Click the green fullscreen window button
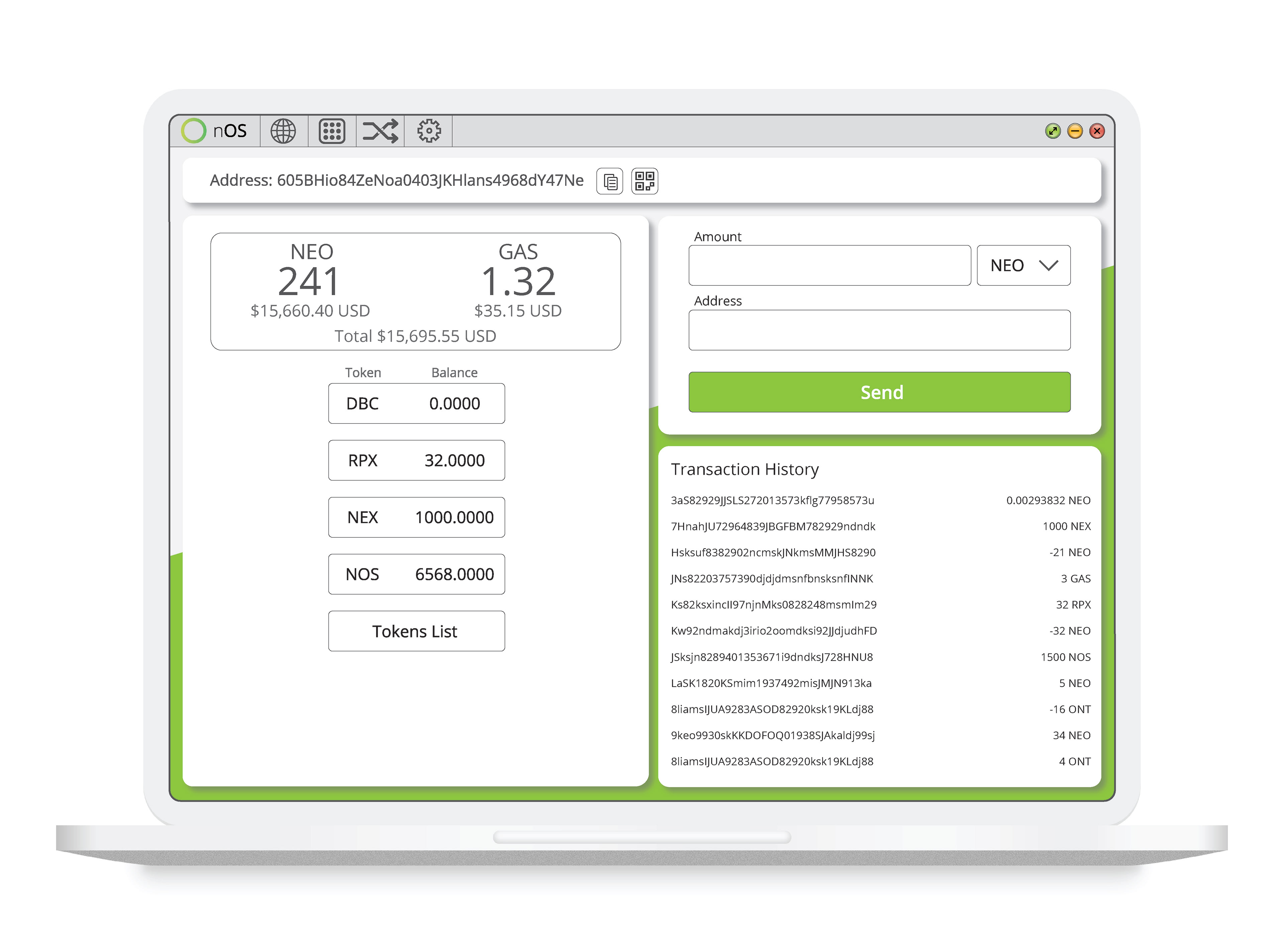 point(1052,131)
